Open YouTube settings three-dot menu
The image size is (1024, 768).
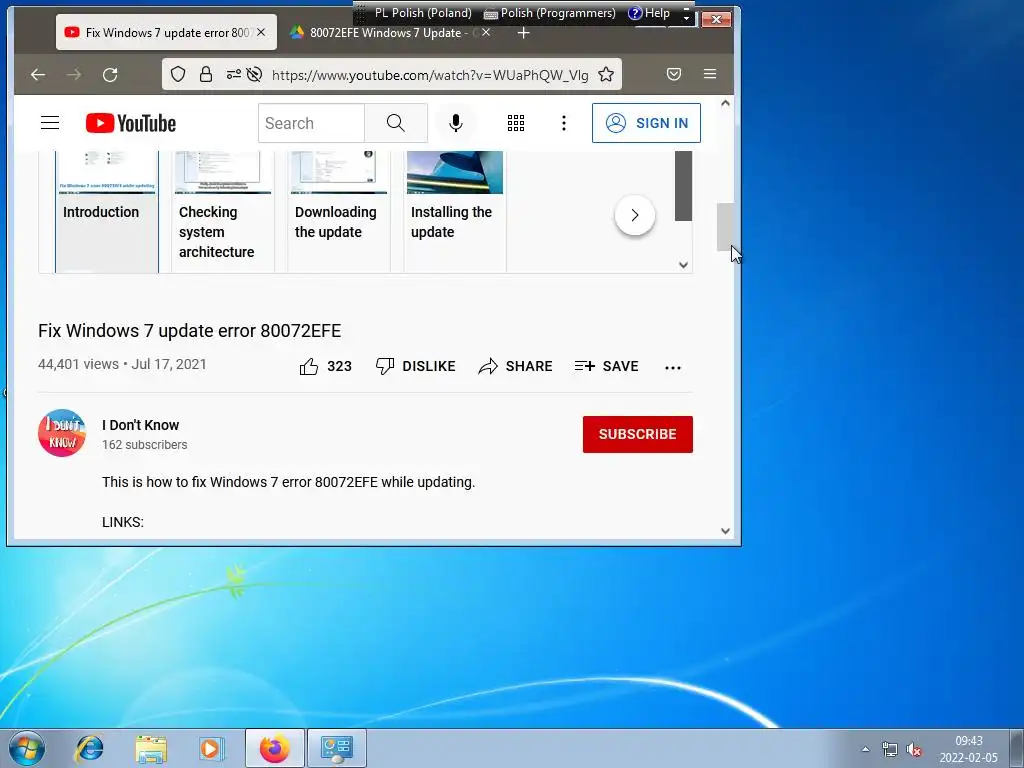click(564, 123)
